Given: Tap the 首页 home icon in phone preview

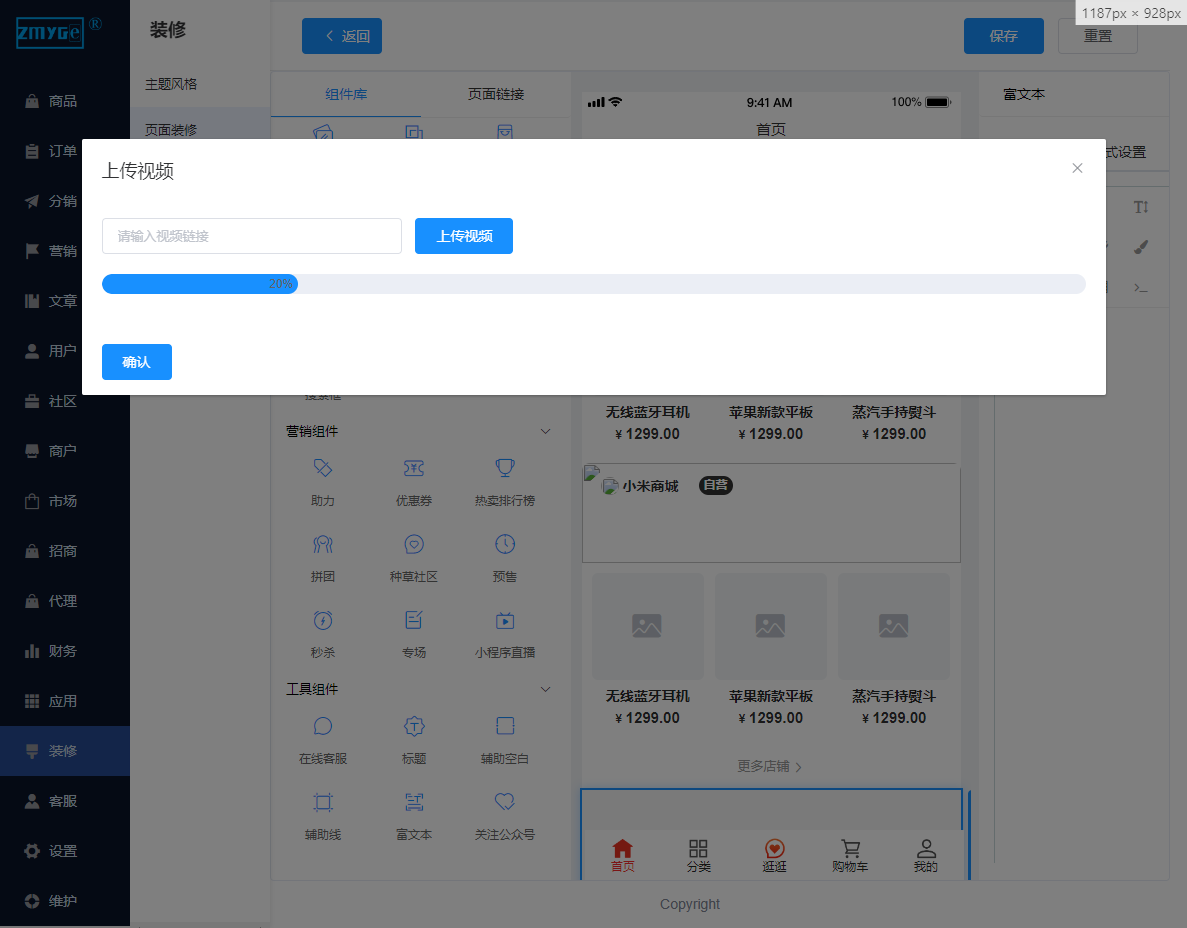Looking at the screenshot, I should (622, 849).
